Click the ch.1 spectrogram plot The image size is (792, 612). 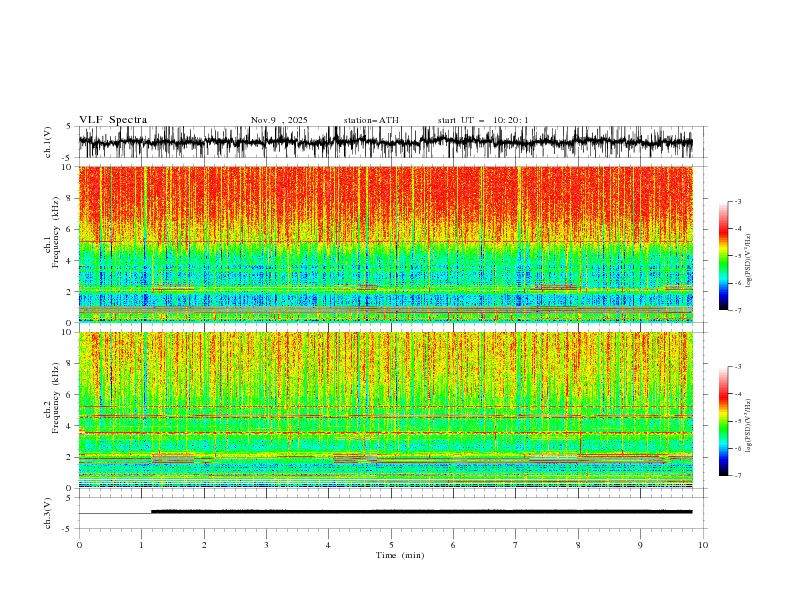(386, 244)
